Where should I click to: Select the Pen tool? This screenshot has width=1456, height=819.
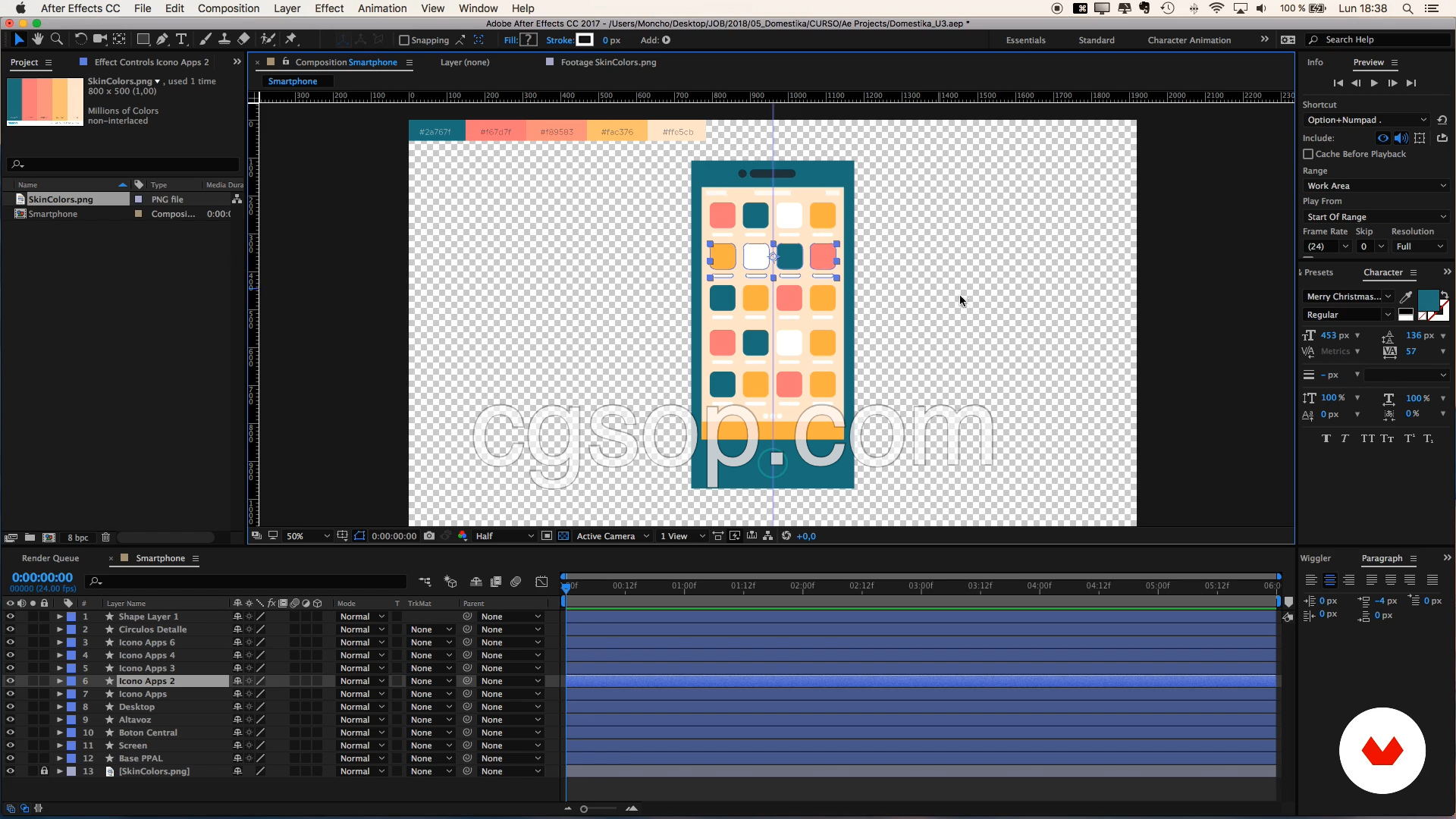point(162,39)
